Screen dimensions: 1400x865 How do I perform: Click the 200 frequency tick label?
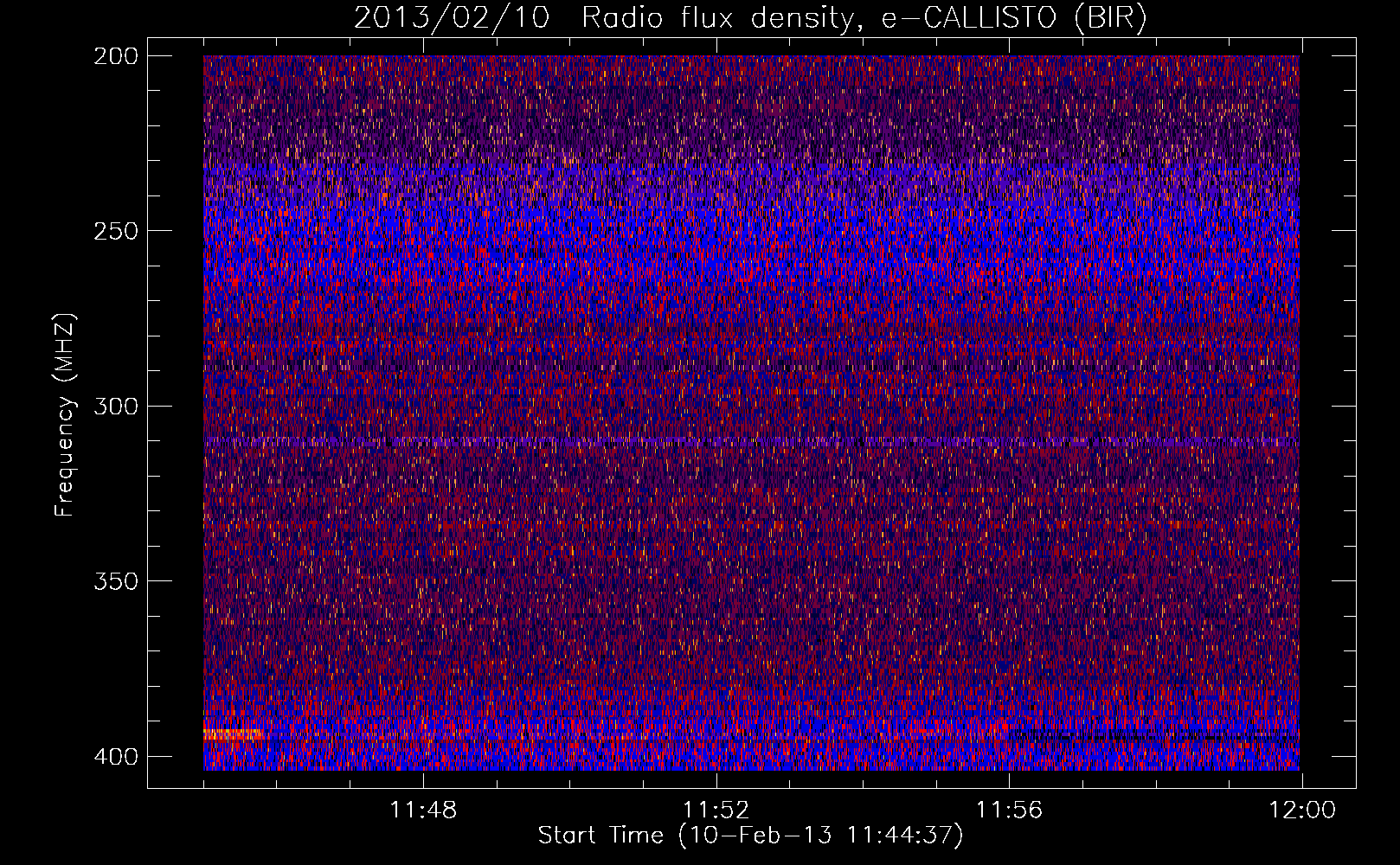coord(116,56)
